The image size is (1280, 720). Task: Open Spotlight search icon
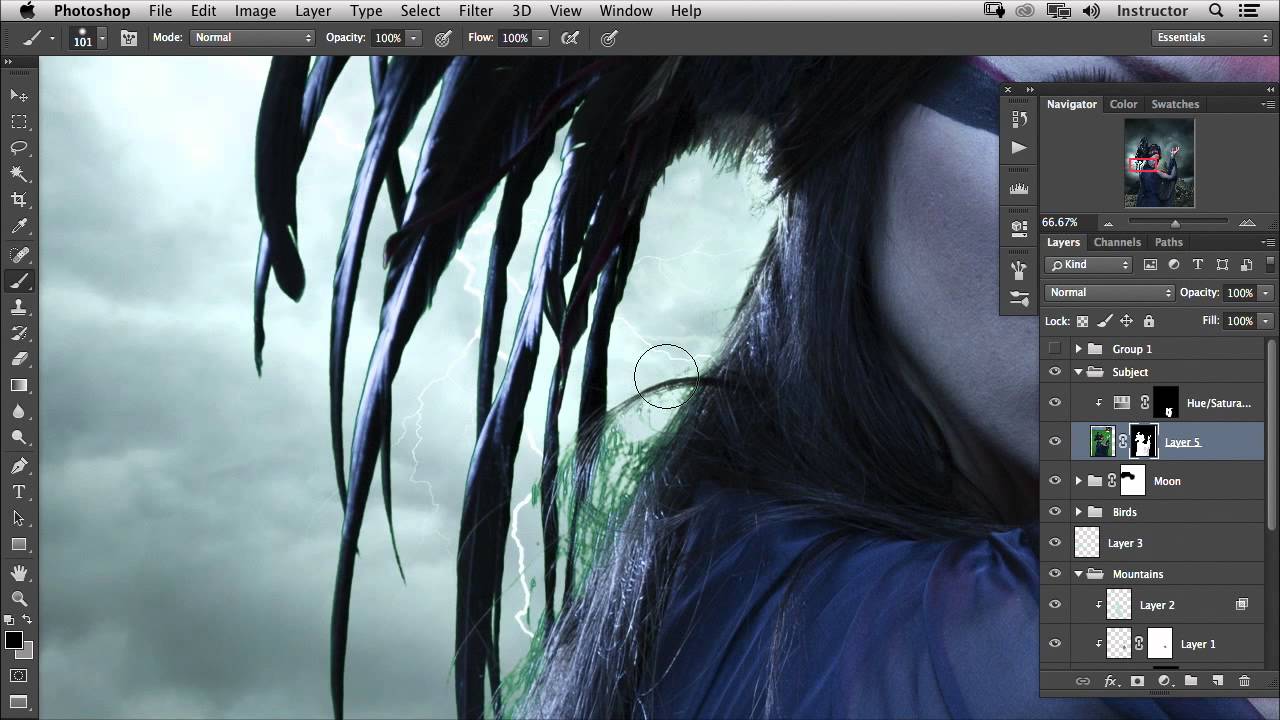click(x=1216, y=11)
